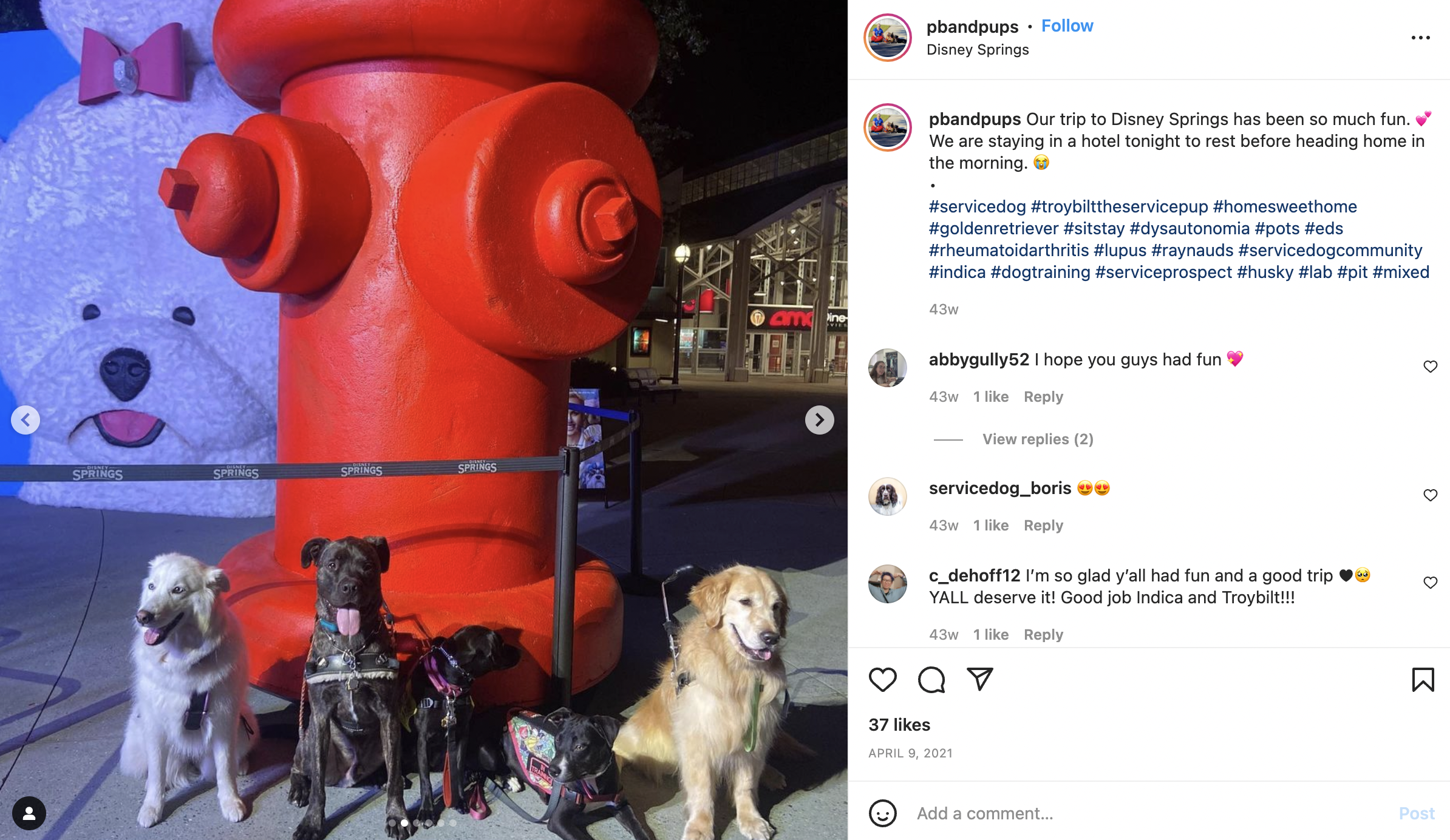The height and width of the screenshot is (840, 1450).
Task: Go to previous photo in carousel
Action: click(x=26, y=420)
